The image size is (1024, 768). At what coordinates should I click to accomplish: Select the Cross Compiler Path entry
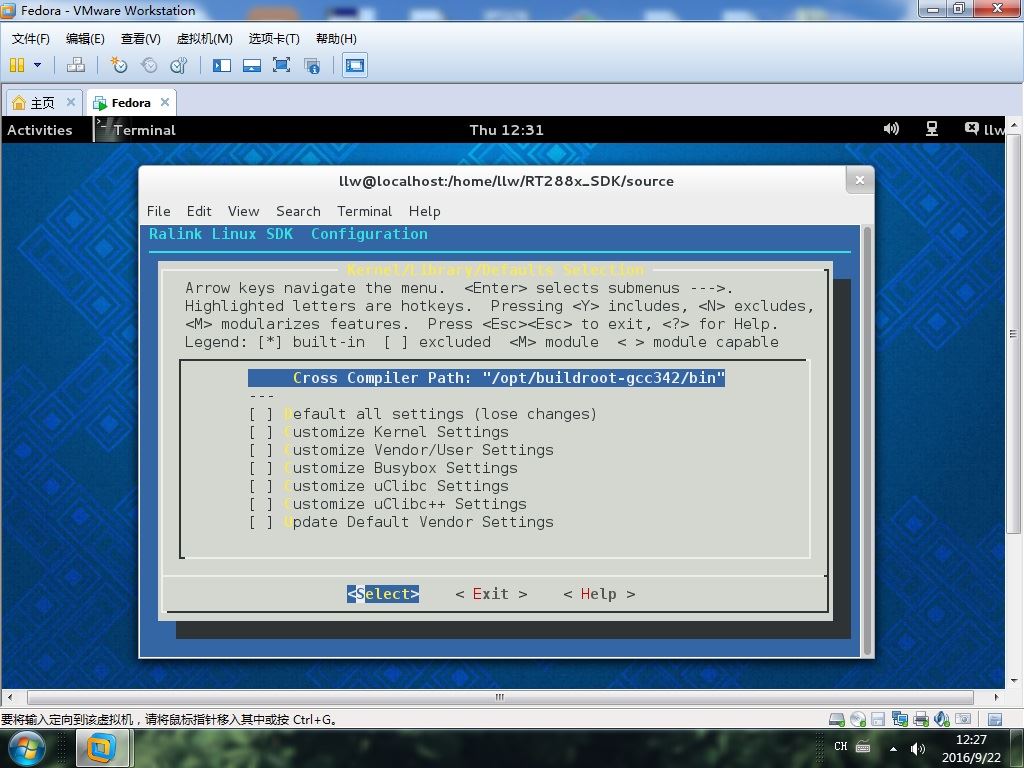click(487, 378)
